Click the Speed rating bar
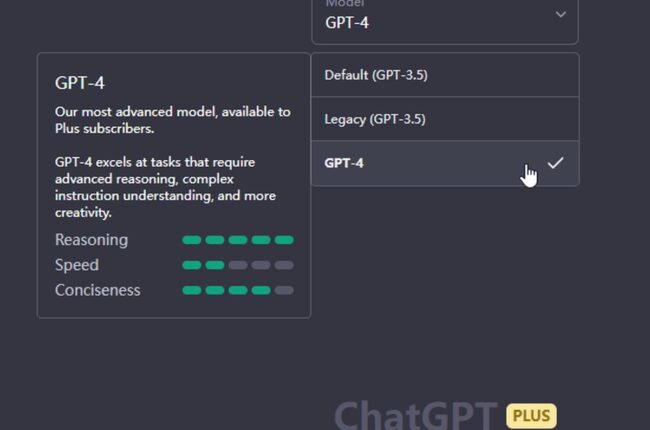The height and width of the screenshot is (430, 650). (238, 265)
